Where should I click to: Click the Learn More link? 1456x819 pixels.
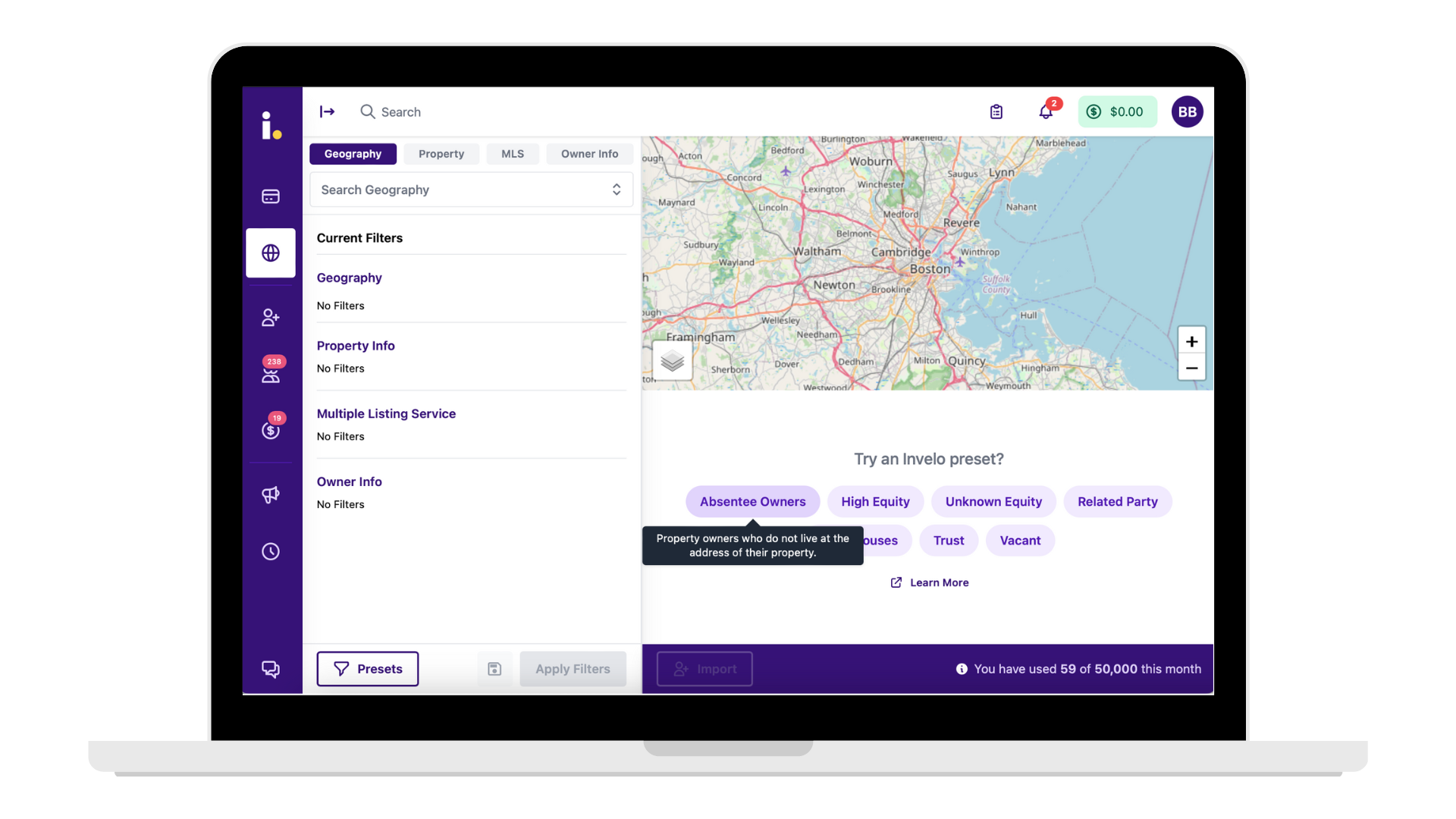click(x=939, y=582)
